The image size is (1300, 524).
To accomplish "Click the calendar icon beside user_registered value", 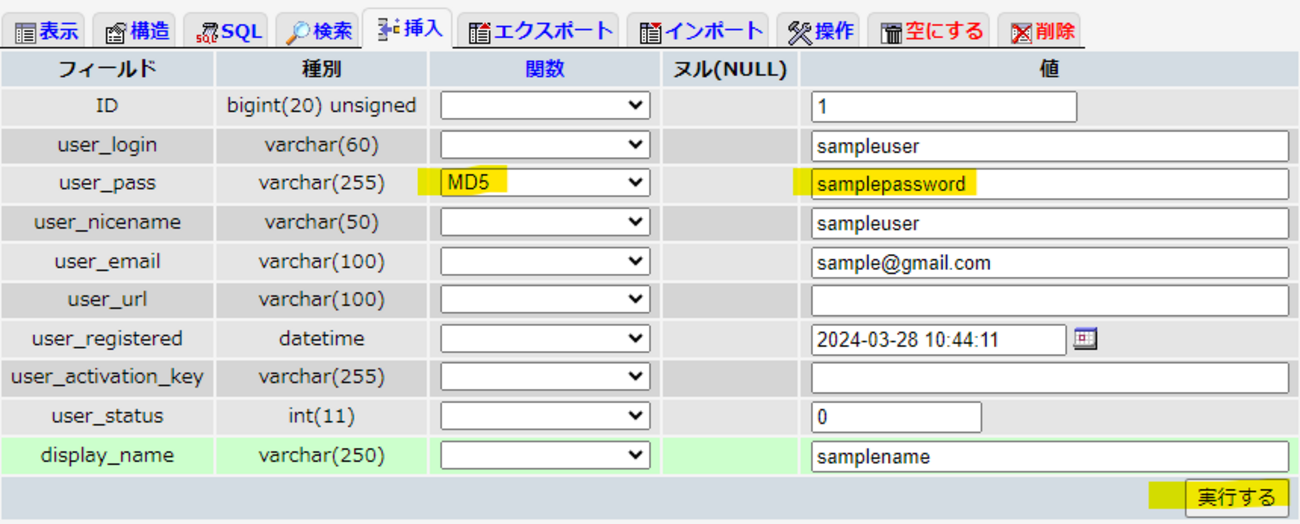I will click(x=1085, y=339).
